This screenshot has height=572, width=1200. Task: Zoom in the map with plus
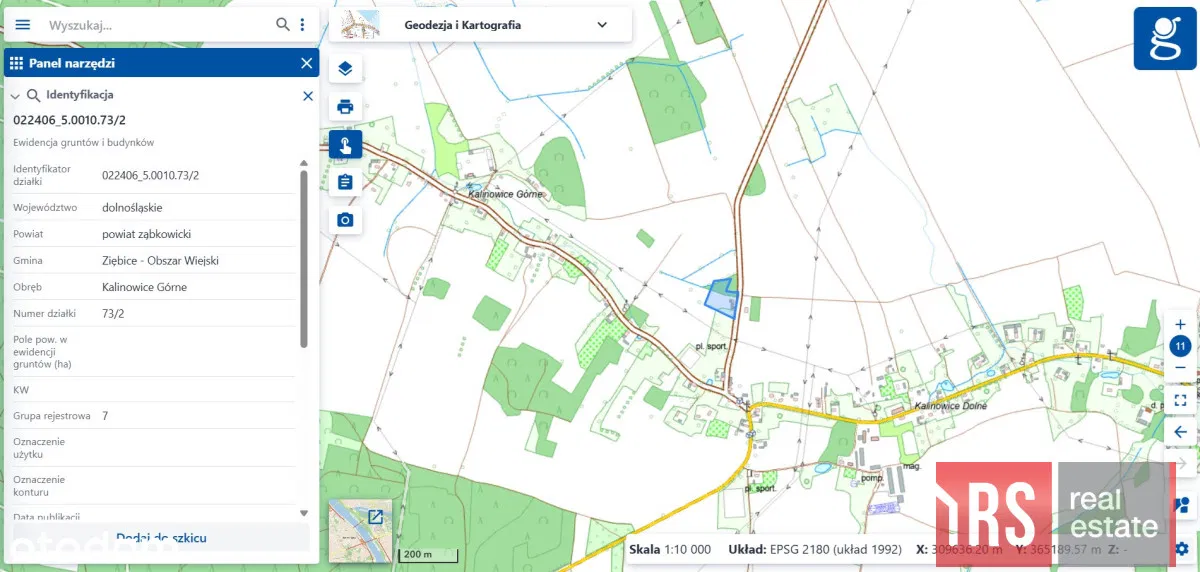(1180, 324)
